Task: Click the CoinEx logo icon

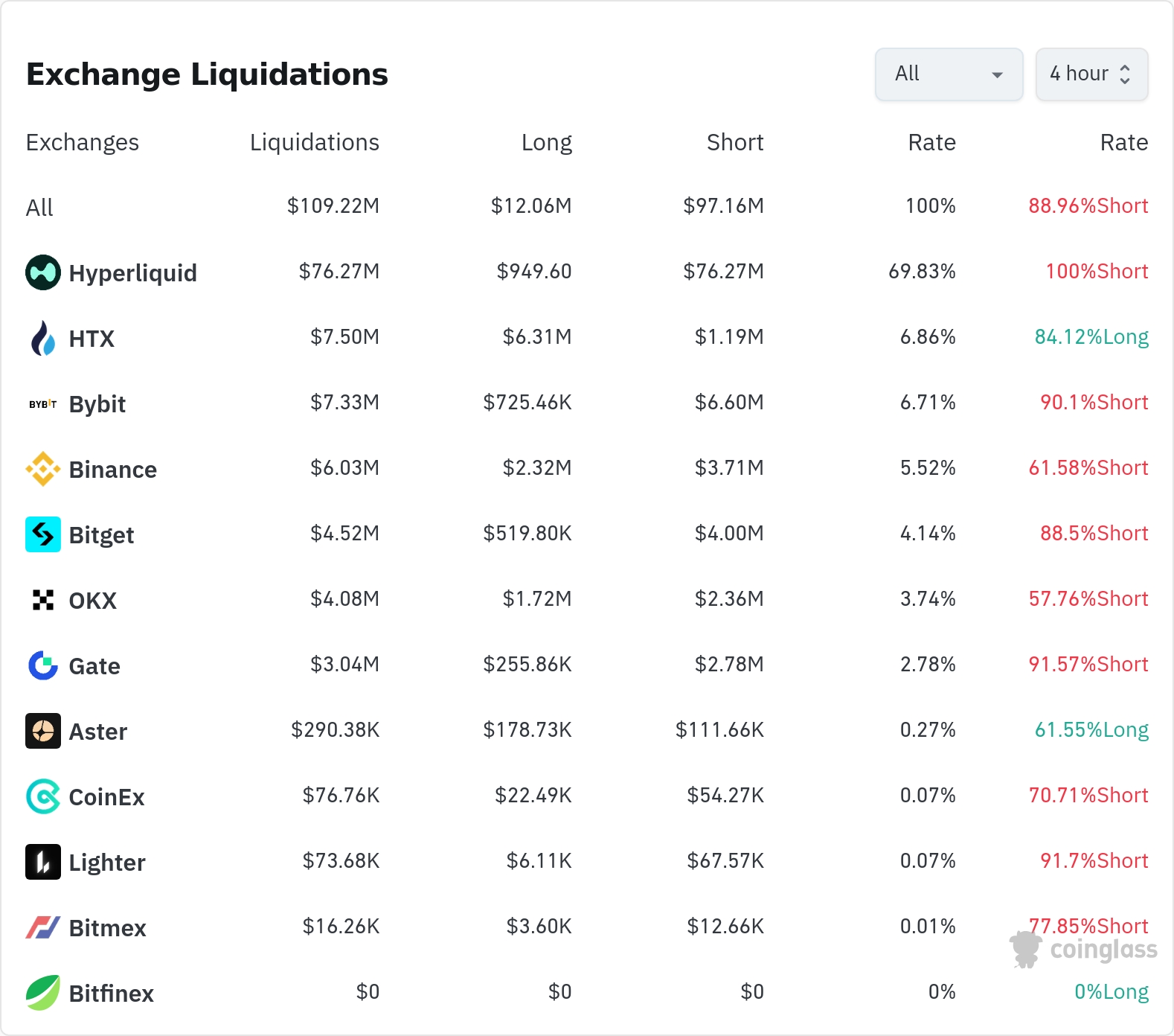Action: tap(43, 796)
